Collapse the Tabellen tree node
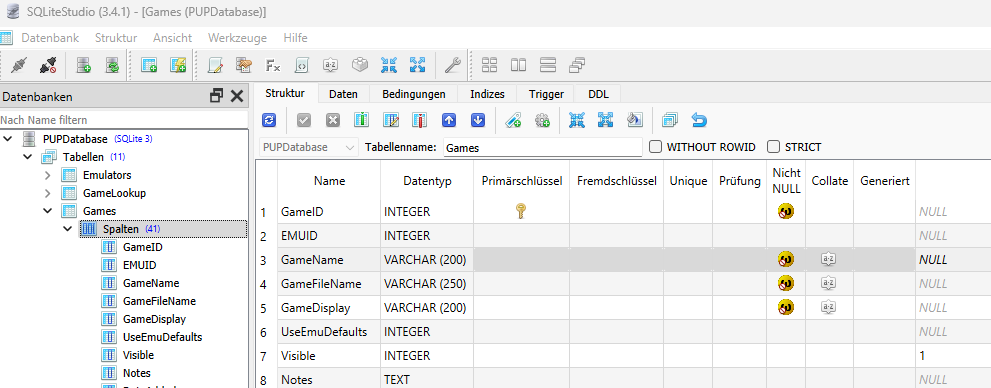 (x=28, y=156)
